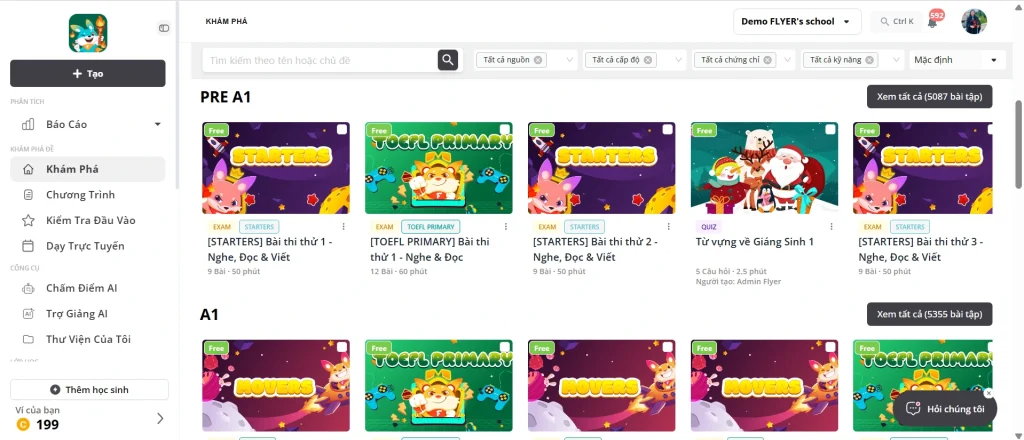Image resolution: width=1024 pixels, height=440 pixels.
Task: Open the Tất cả chứng chỉ dropdown chevron
Action: (787, 60)
